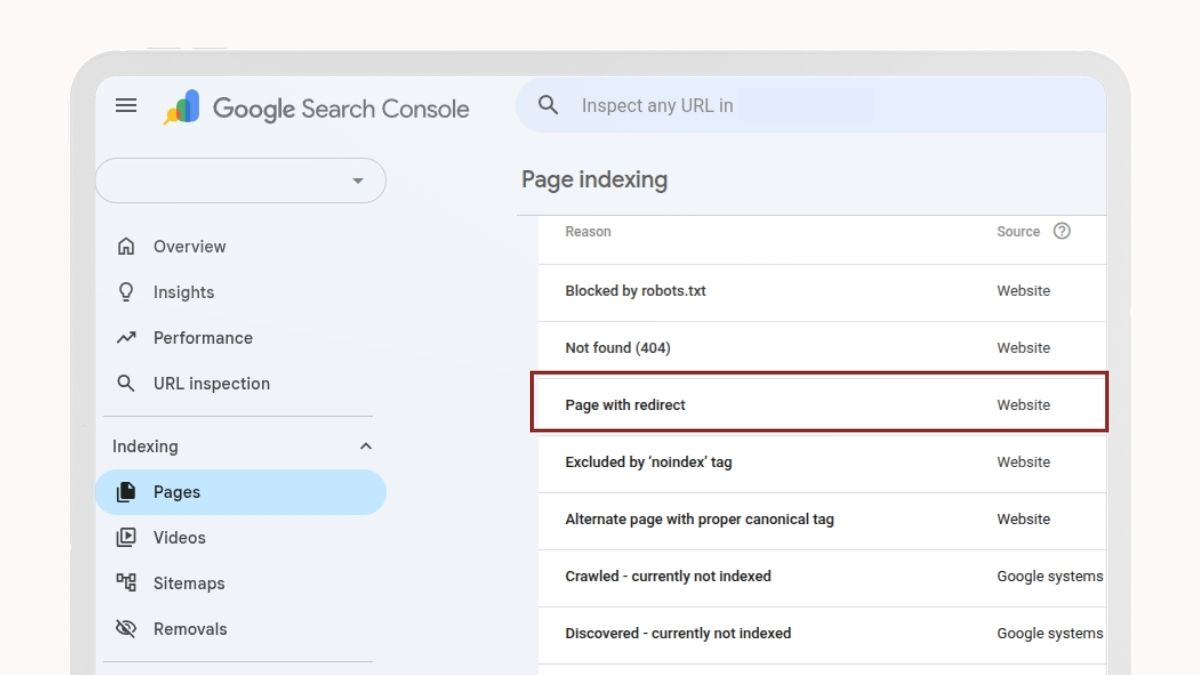
Task: Click Website source in Not found row
Action: 1023,348
